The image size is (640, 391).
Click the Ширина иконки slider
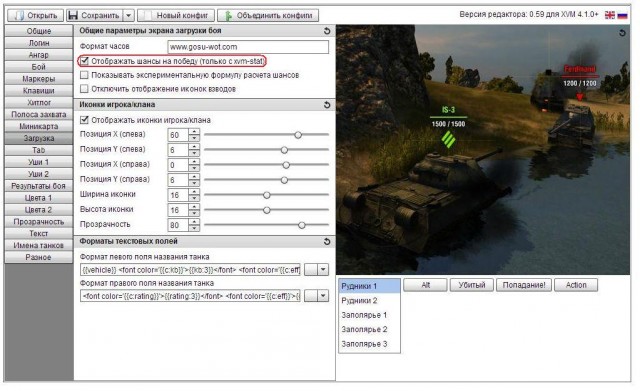click(267, 195)
